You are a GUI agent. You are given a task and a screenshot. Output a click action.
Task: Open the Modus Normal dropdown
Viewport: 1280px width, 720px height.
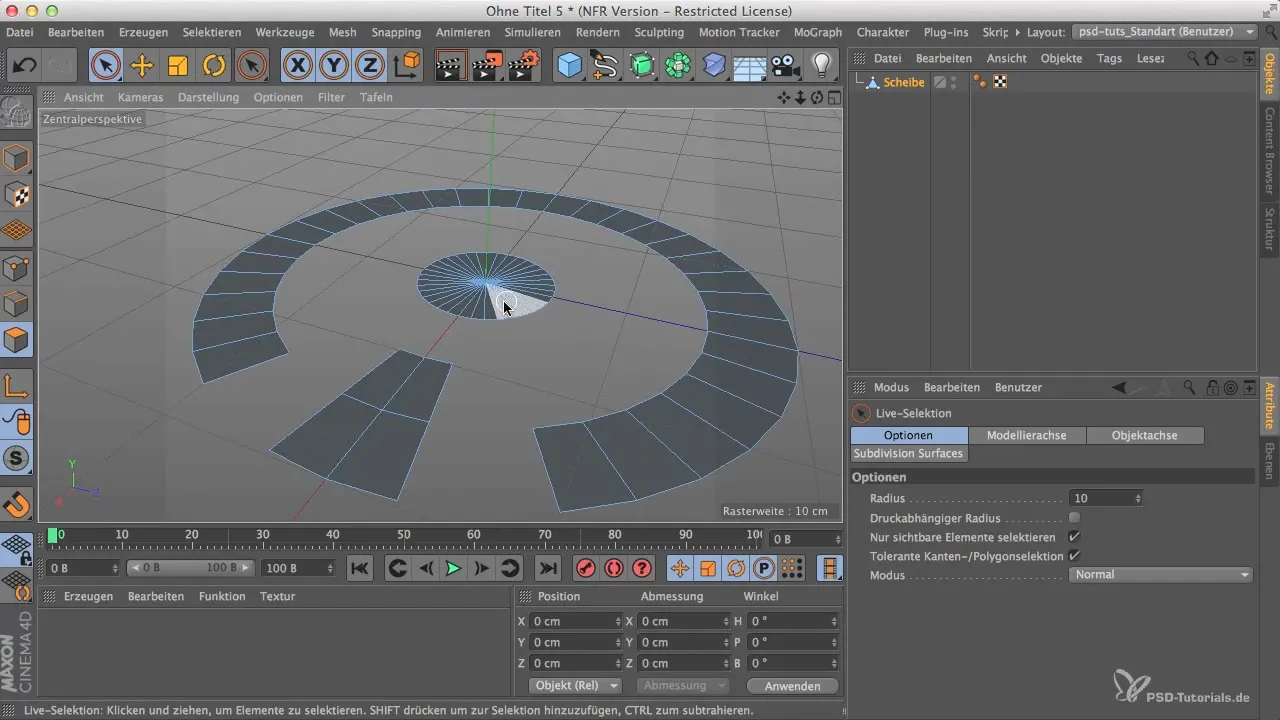click(1161, 575)
